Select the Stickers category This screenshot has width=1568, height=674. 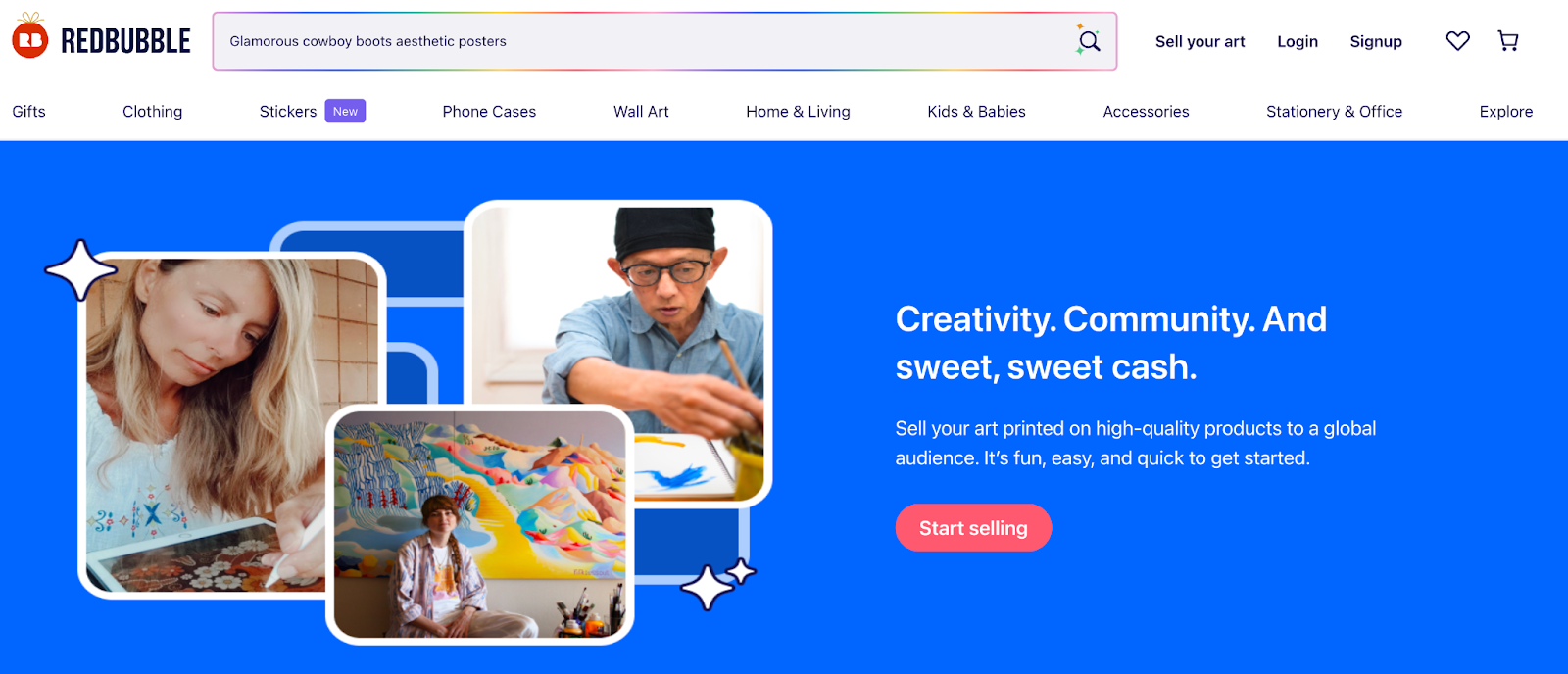pos(288,112)
